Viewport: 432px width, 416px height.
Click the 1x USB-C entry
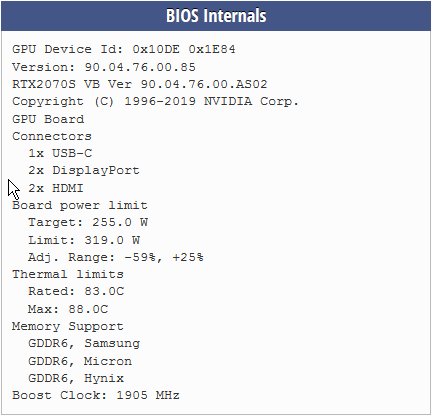60,153
